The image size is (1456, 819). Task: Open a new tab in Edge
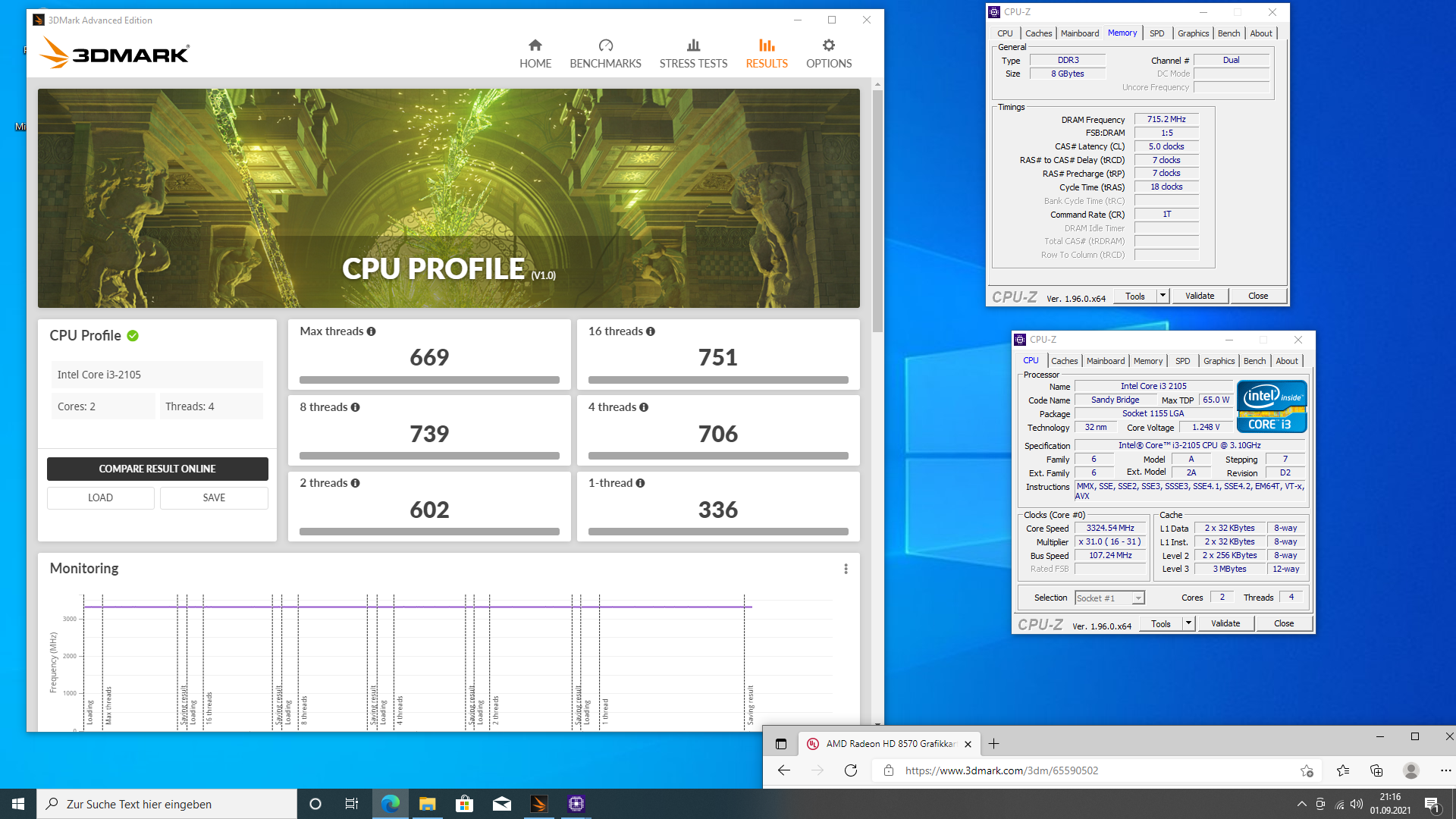(993, 744)
